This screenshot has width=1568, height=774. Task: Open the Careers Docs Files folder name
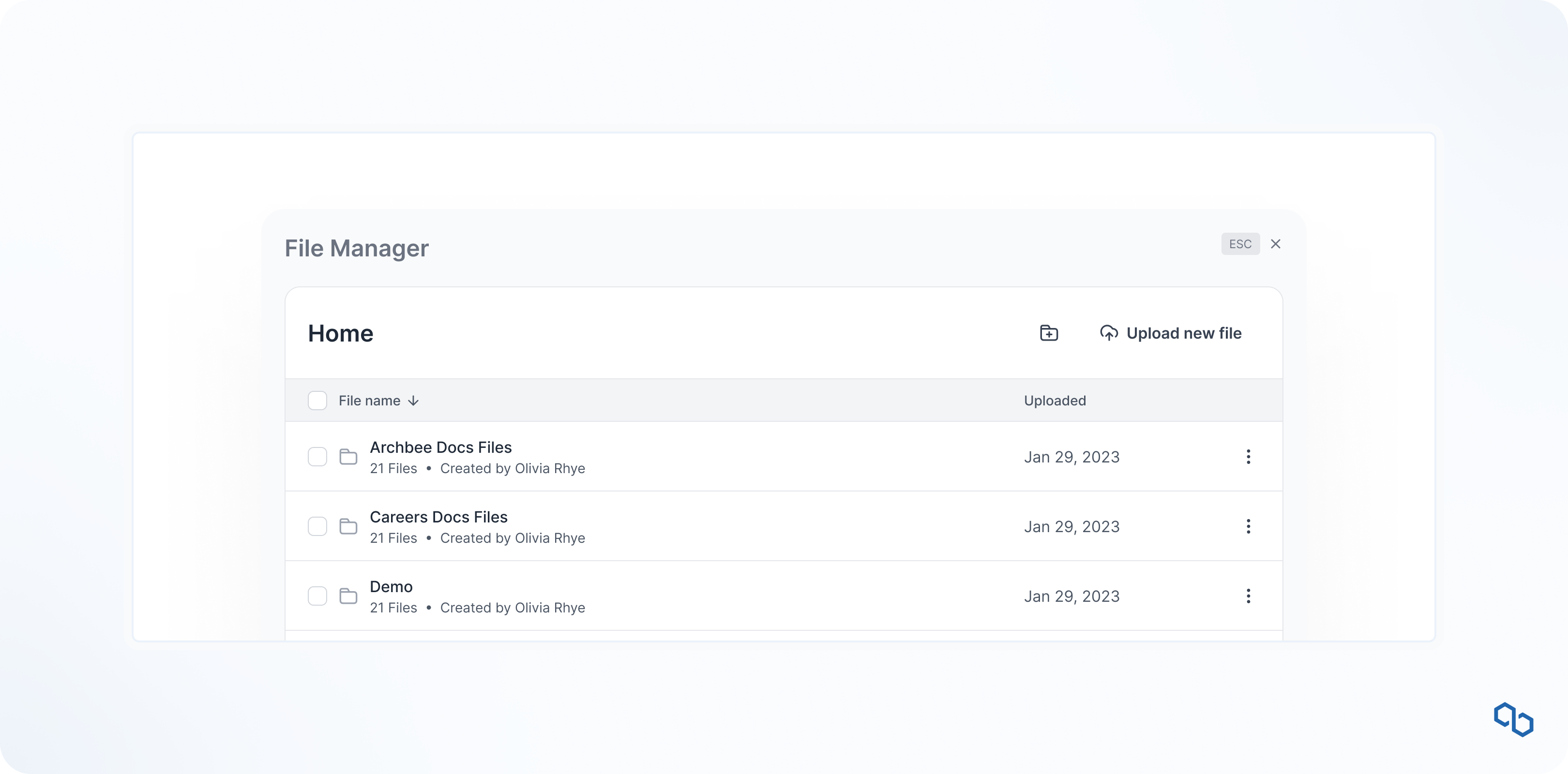[x=438, y=517]
